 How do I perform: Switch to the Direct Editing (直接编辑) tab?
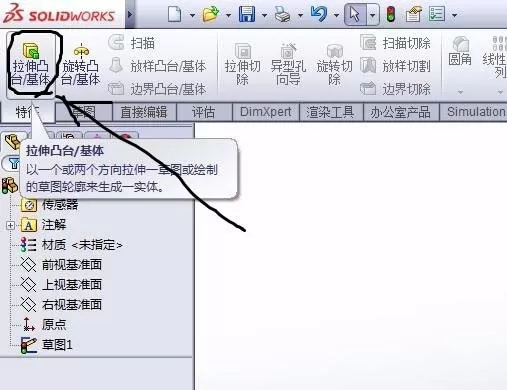click(x=144, y=112)
